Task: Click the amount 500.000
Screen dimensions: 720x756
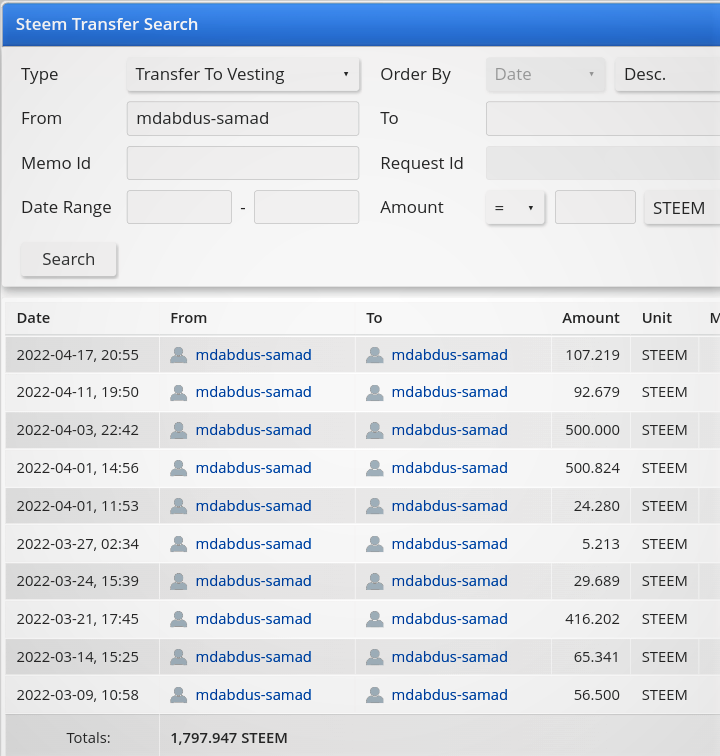Action: (592, 430)
